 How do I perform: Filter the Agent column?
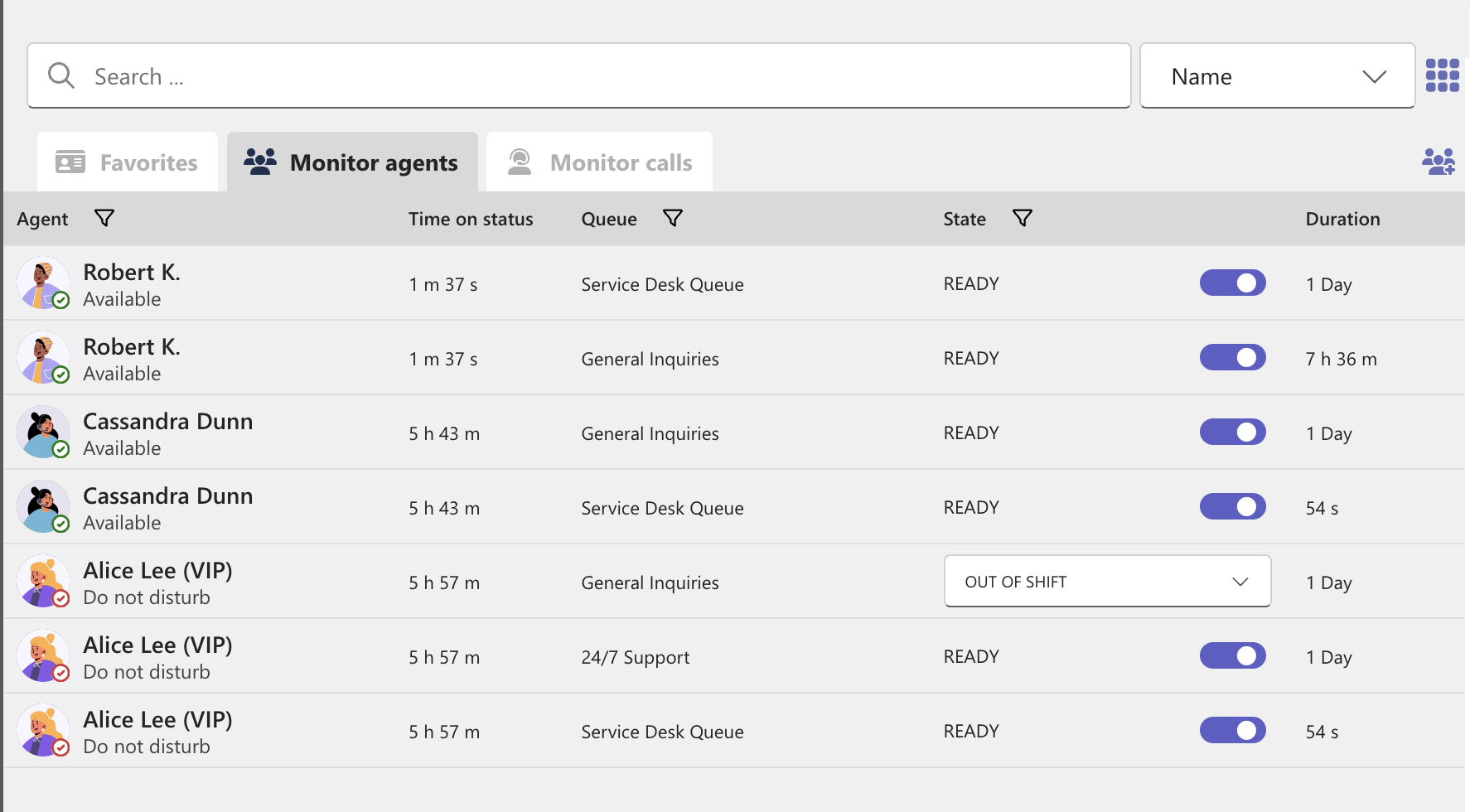click(104, 218)
